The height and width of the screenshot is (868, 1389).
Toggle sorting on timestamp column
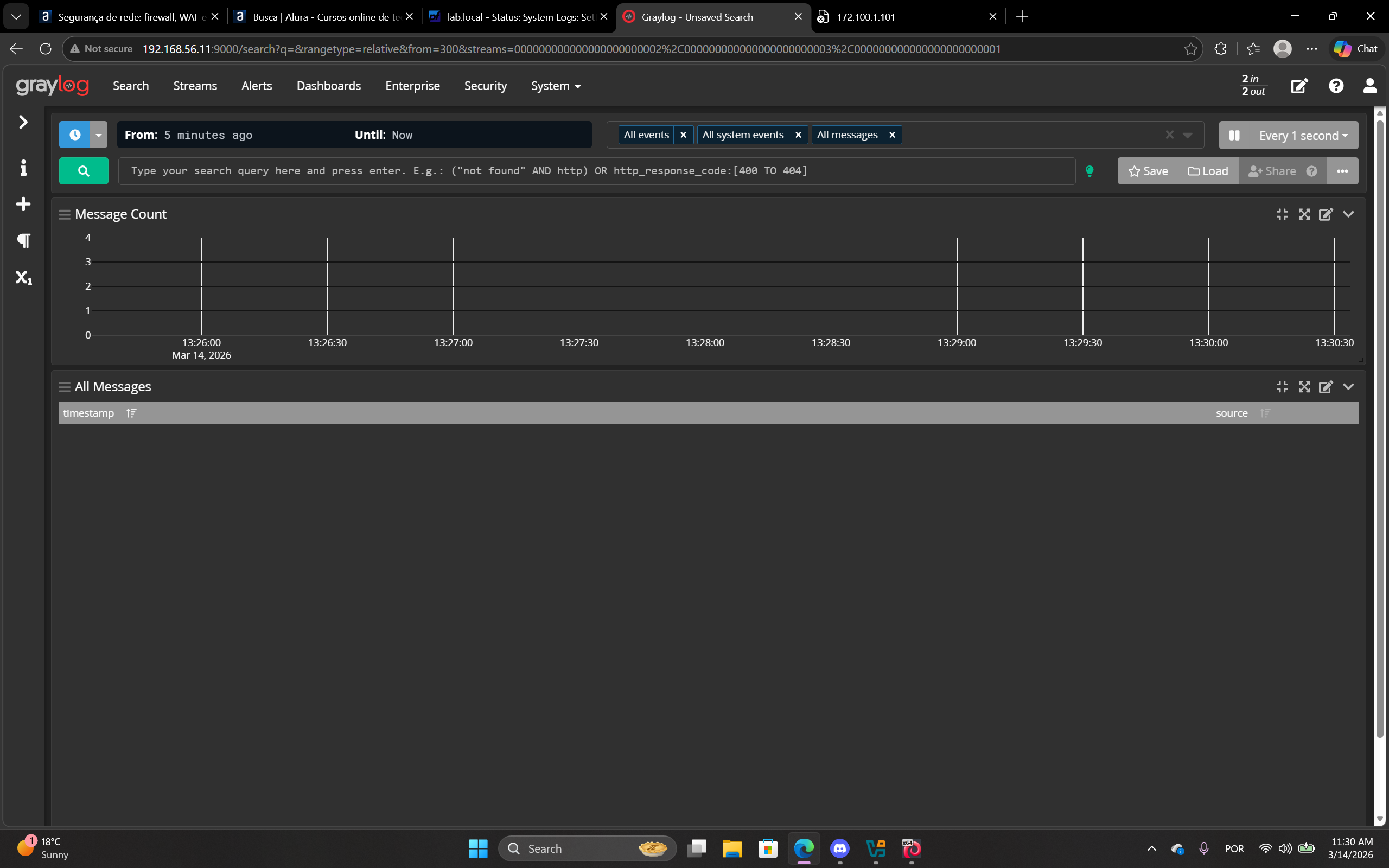131,413
